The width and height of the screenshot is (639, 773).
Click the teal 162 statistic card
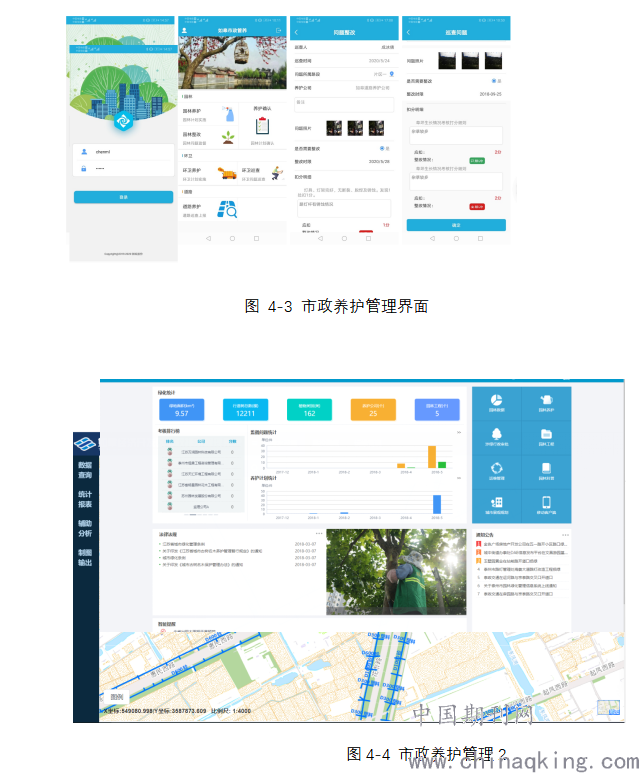[x=309, y=410]
